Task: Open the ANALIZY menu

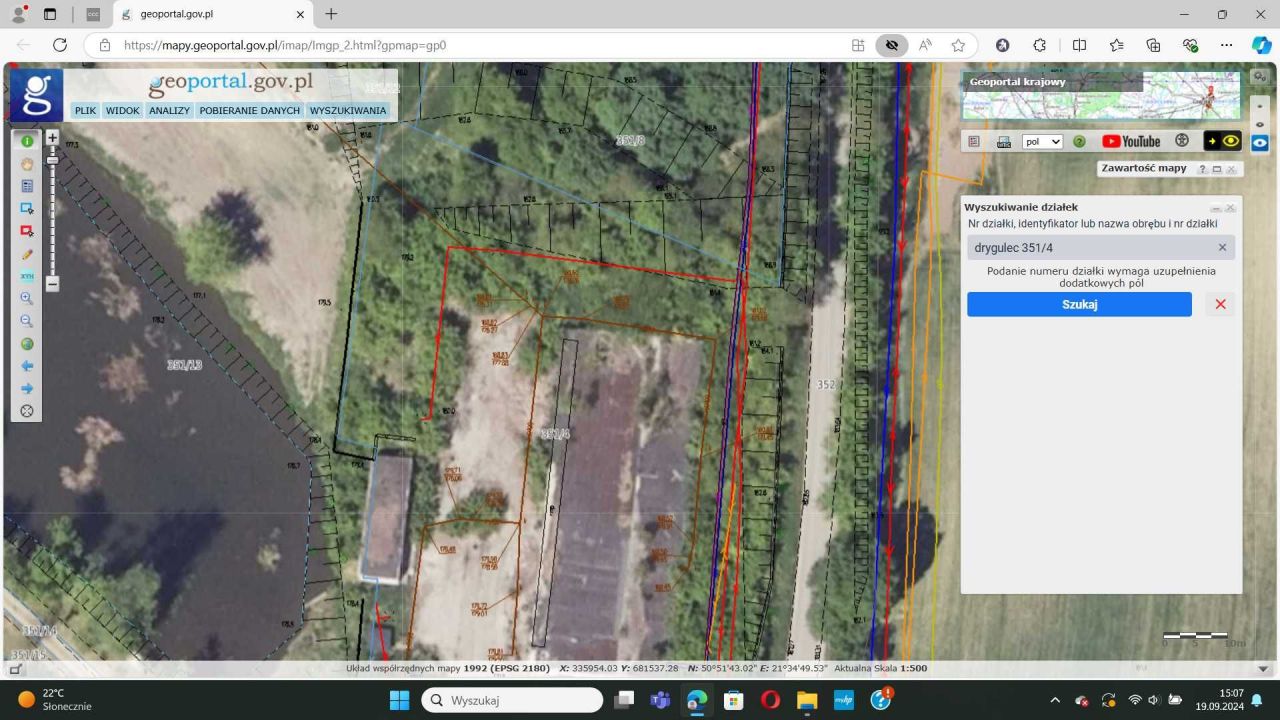Action: [x=170, y=111]
